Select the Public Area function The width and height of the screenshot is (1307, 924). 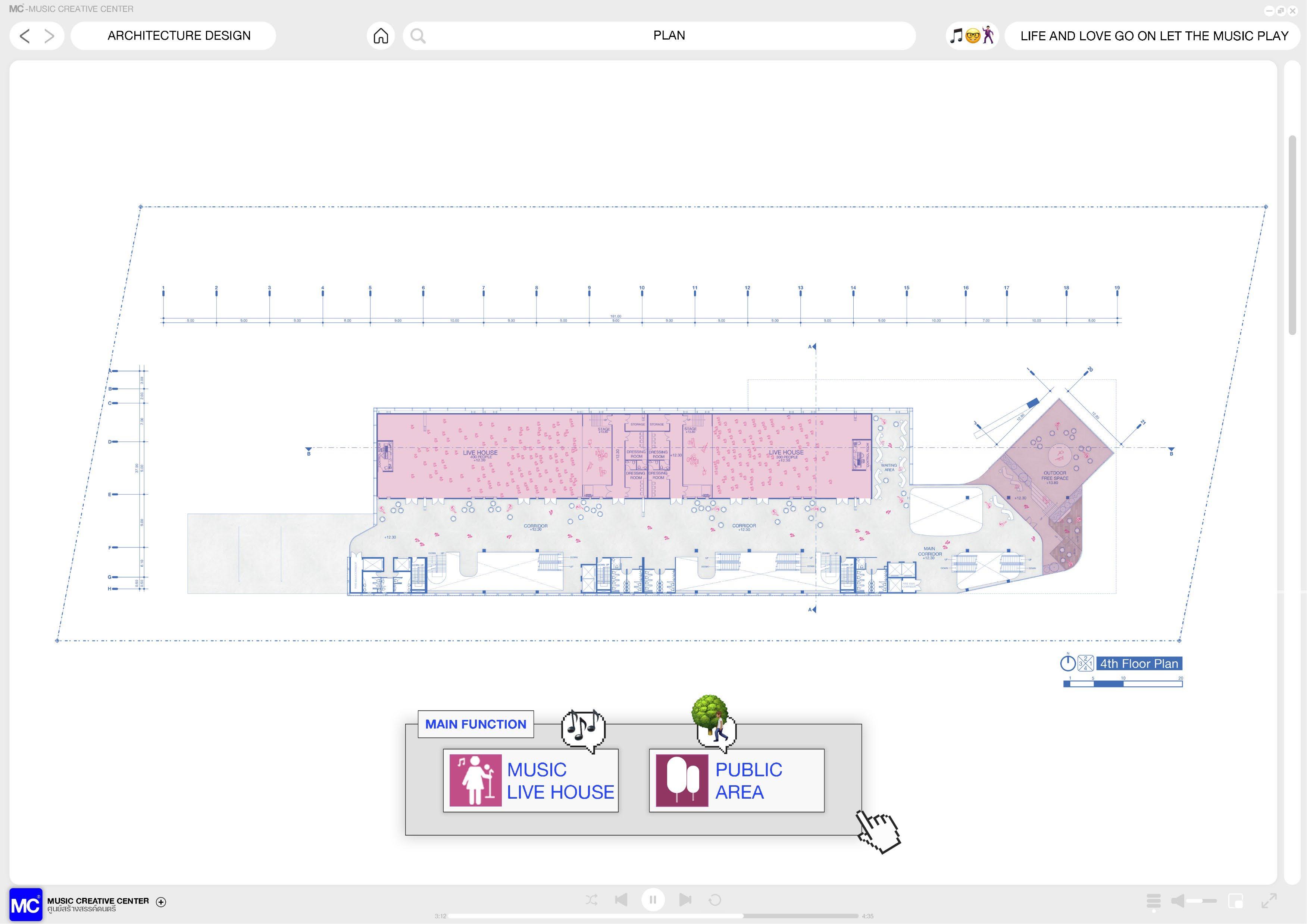click(737, 781)
